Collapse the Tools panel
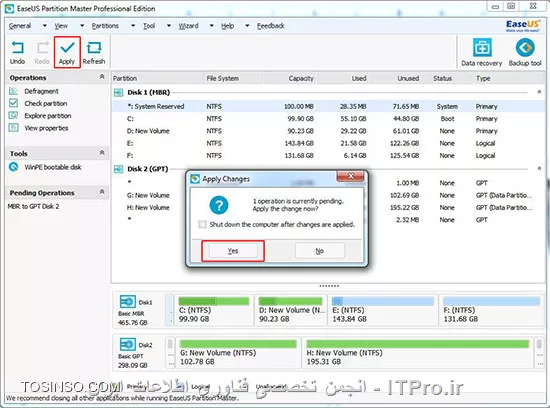Screen dimensions: 550x408 [102, 153]
